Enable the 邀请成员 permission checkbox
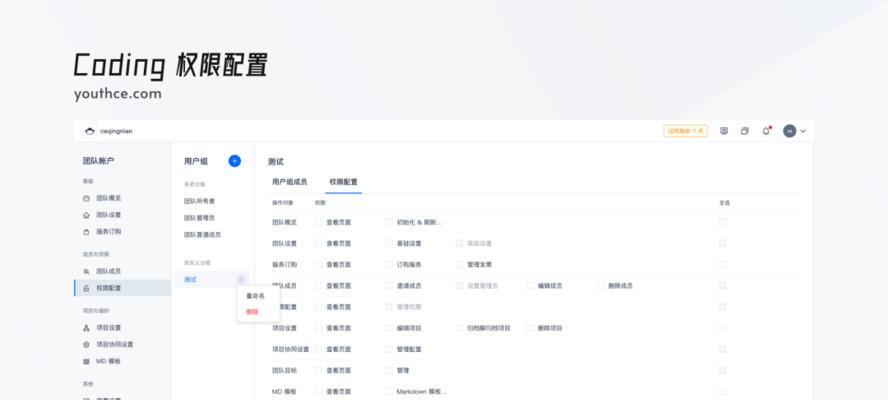The height and width of the screenshot is (400, 888). pyautogui.click(x=388, y=286)
